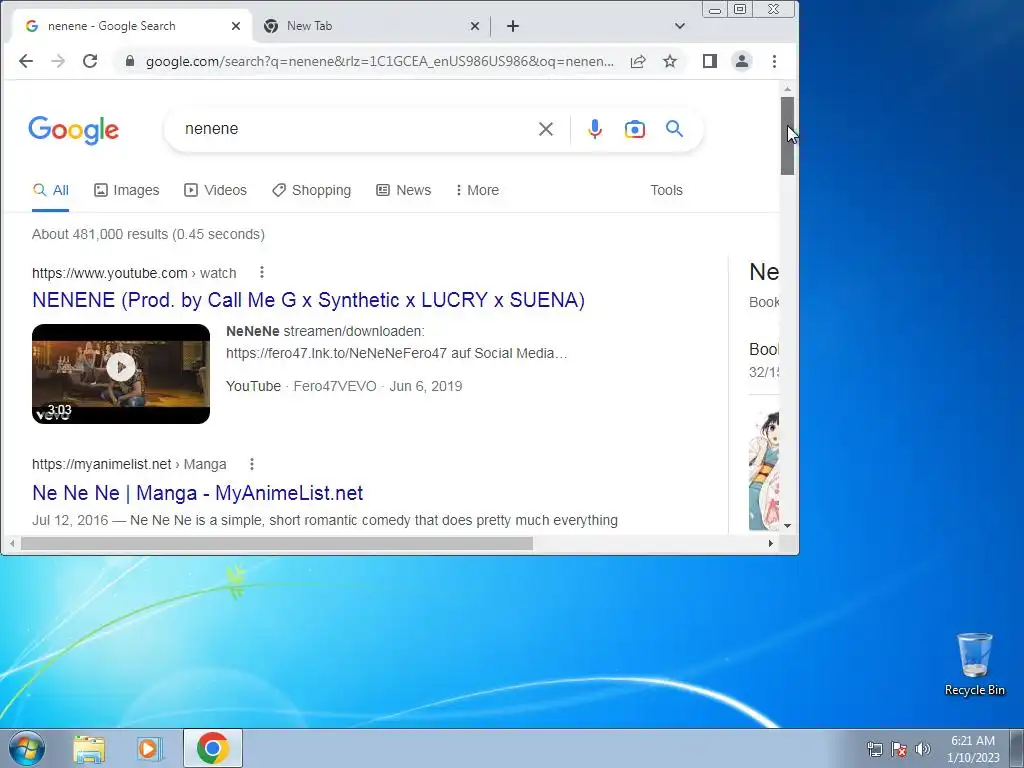The width and height of the screenshot is (1024, 768).
Task: Close the New Tab tab
Action: pos(475,26)
